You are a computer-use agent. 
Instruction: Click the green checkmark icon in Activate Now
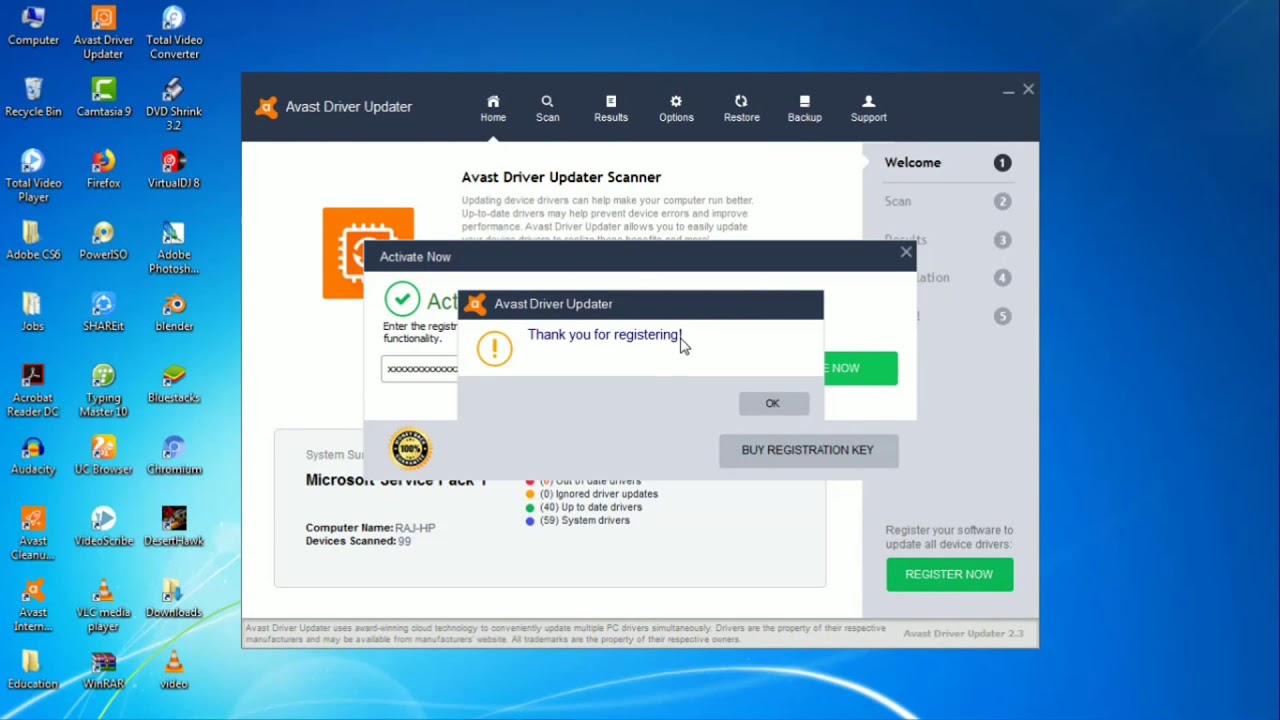click(x=402, y=299)
